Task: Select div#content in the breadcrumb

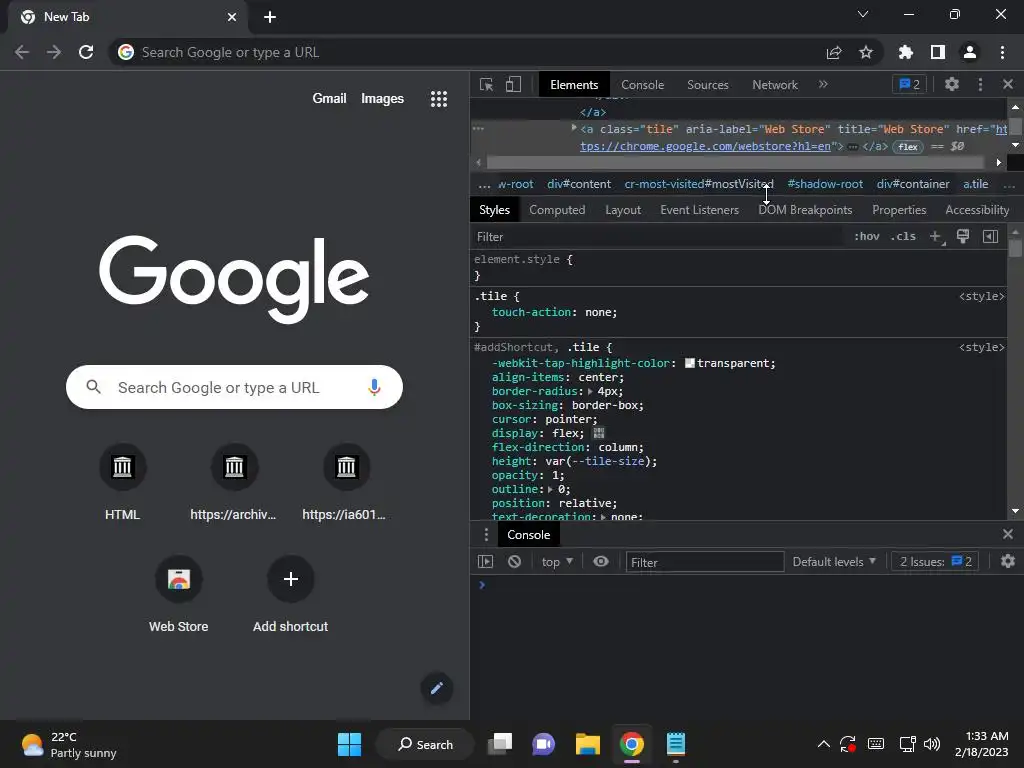Action: [x=579, y=184]
